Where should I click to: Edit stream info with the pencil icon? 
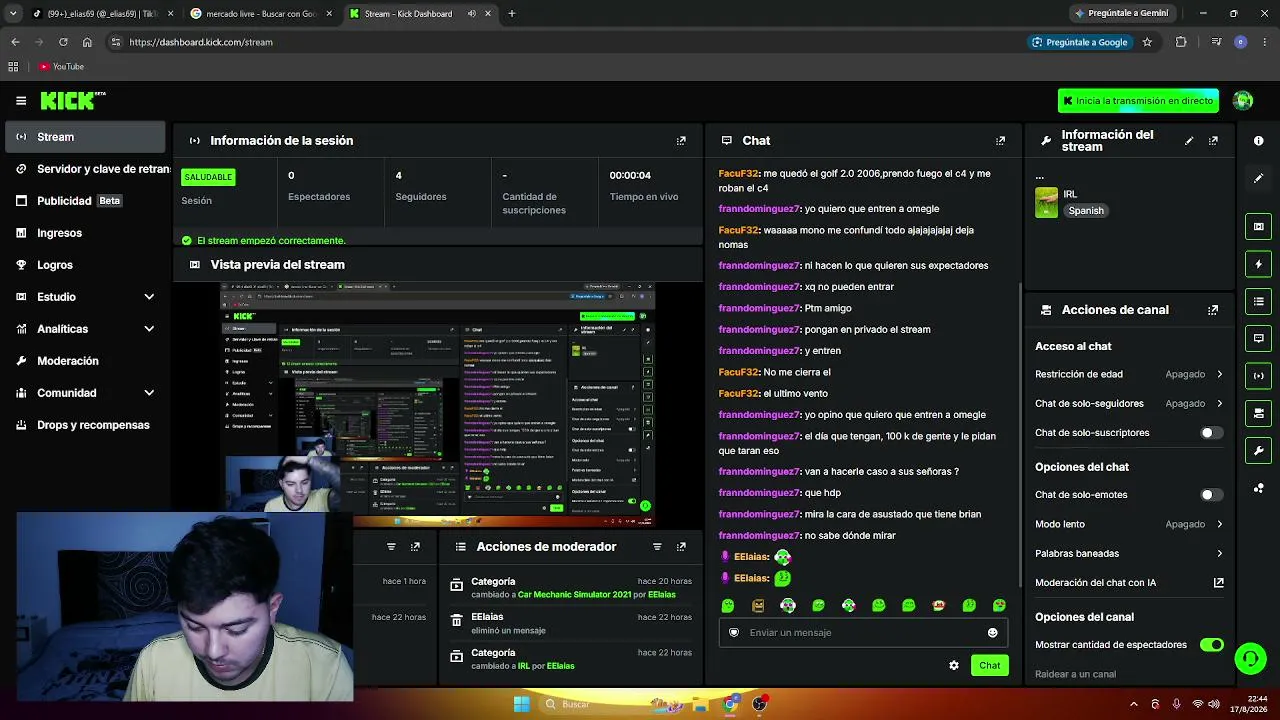click(x=1189, y=141)
